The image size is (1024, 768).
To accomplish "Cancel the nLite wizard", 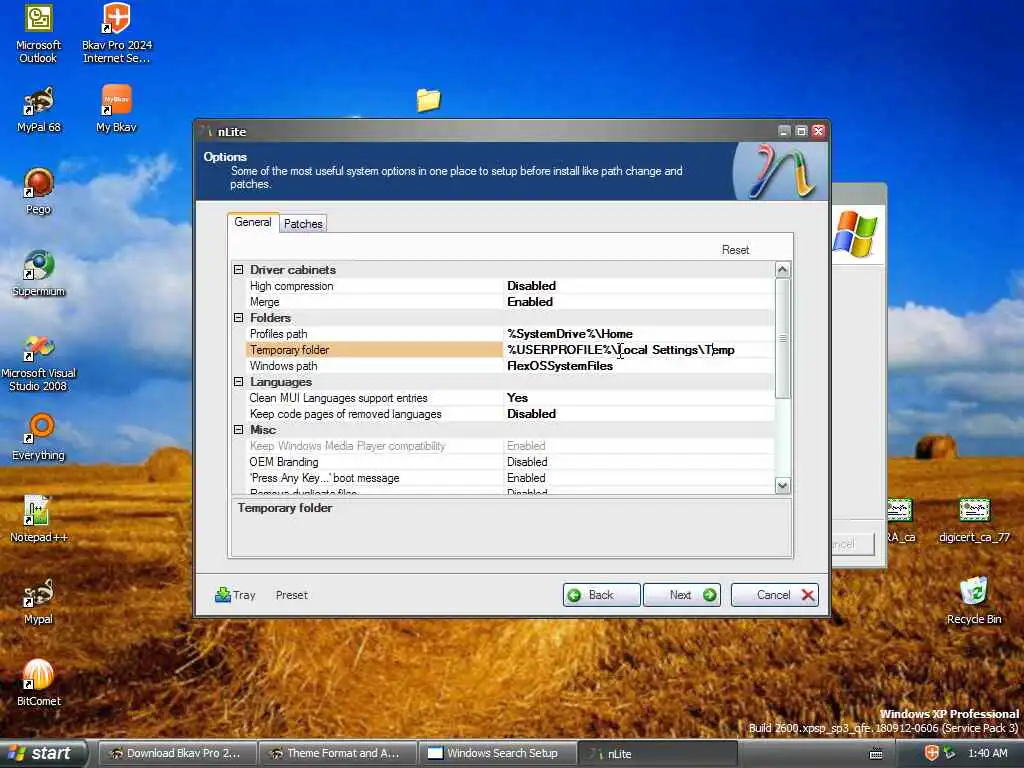I will pos(775,595).
